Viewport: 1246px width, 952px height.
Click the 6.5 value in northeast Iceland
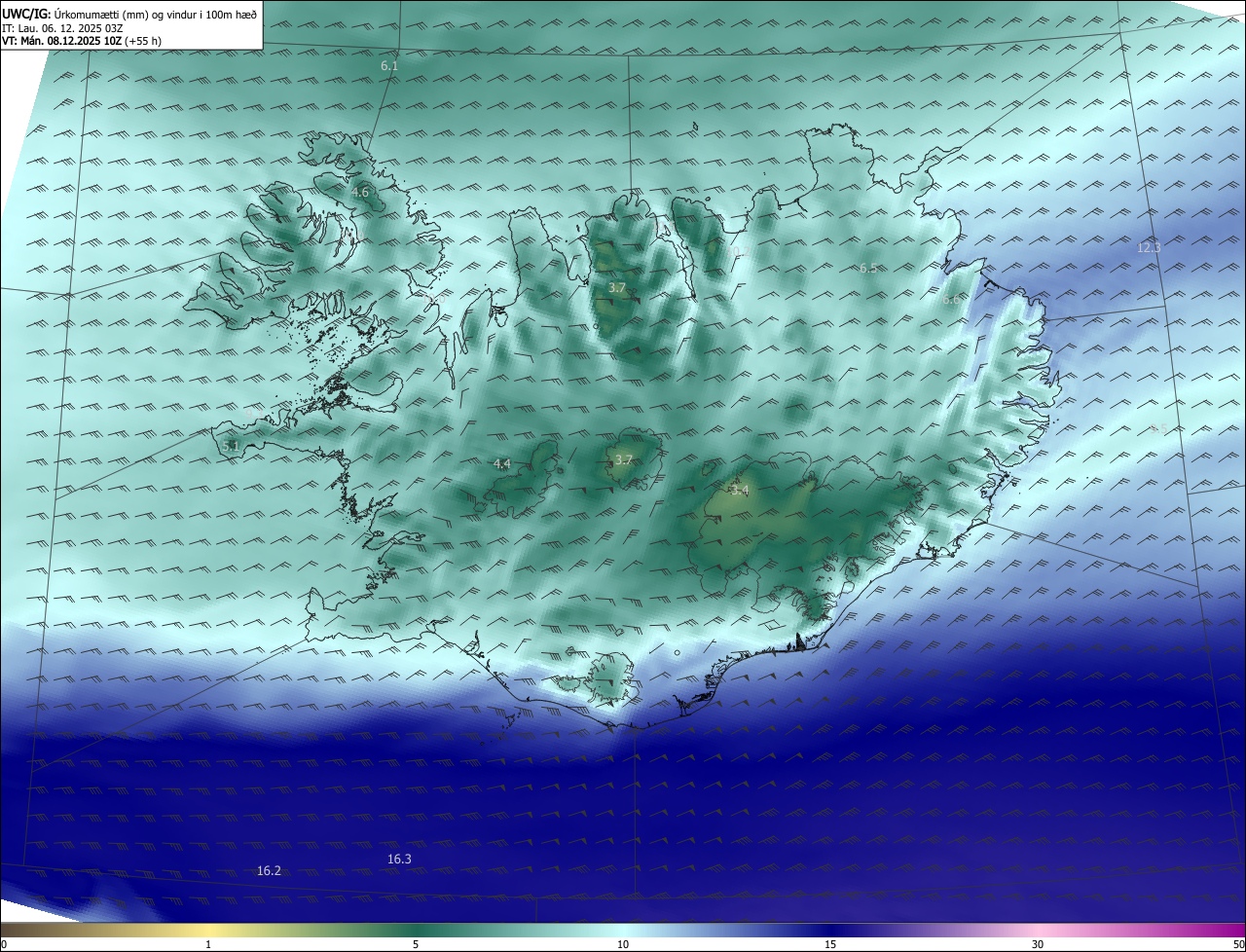pos(868,269)
